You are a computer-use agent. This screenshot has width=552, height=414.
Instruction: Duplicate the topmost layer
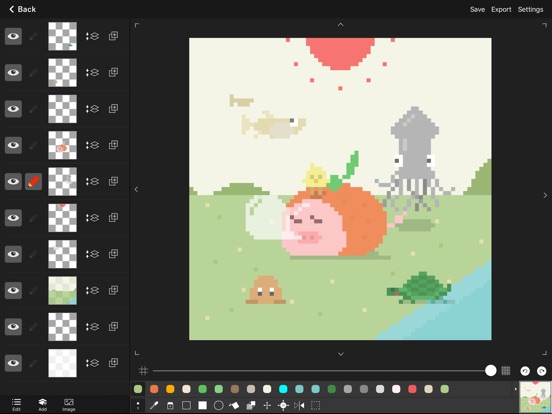113,36
